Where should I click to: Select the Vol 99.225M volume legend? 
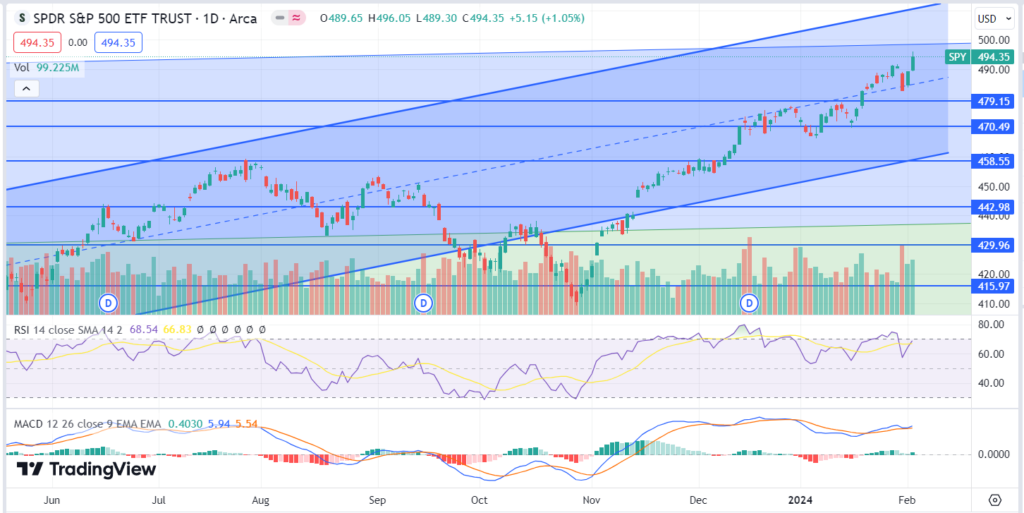point(48,67)
